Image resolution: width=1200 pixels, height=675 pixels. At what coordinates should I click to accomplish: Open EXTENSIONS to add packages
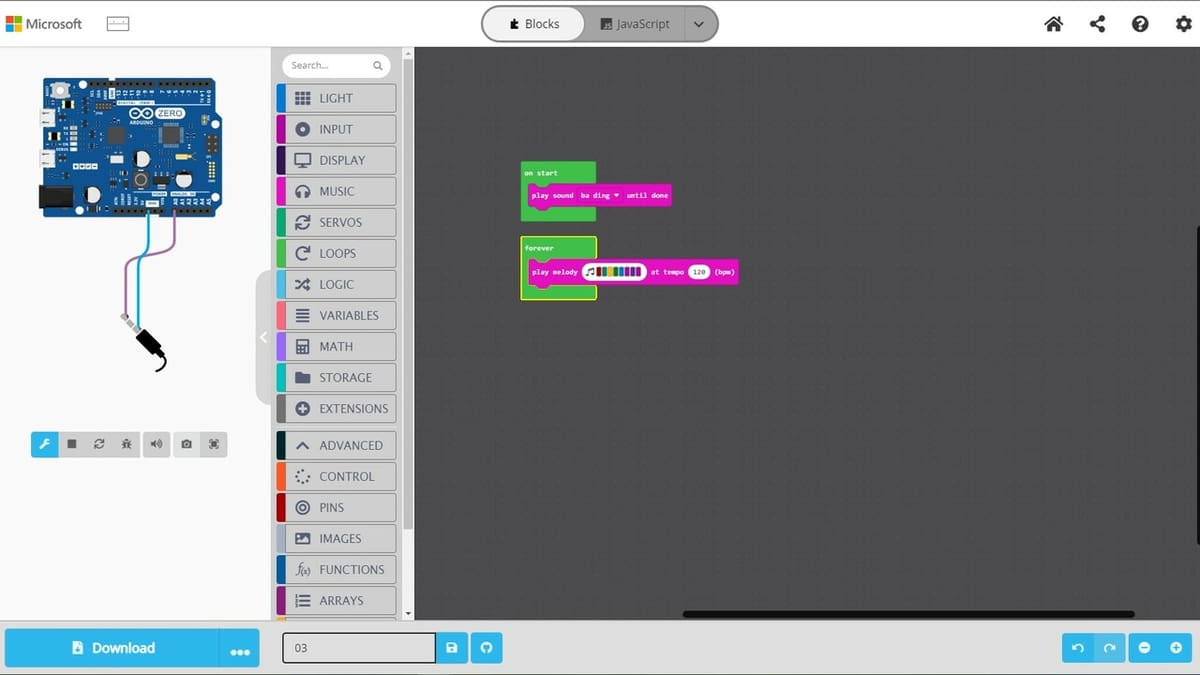336,408
